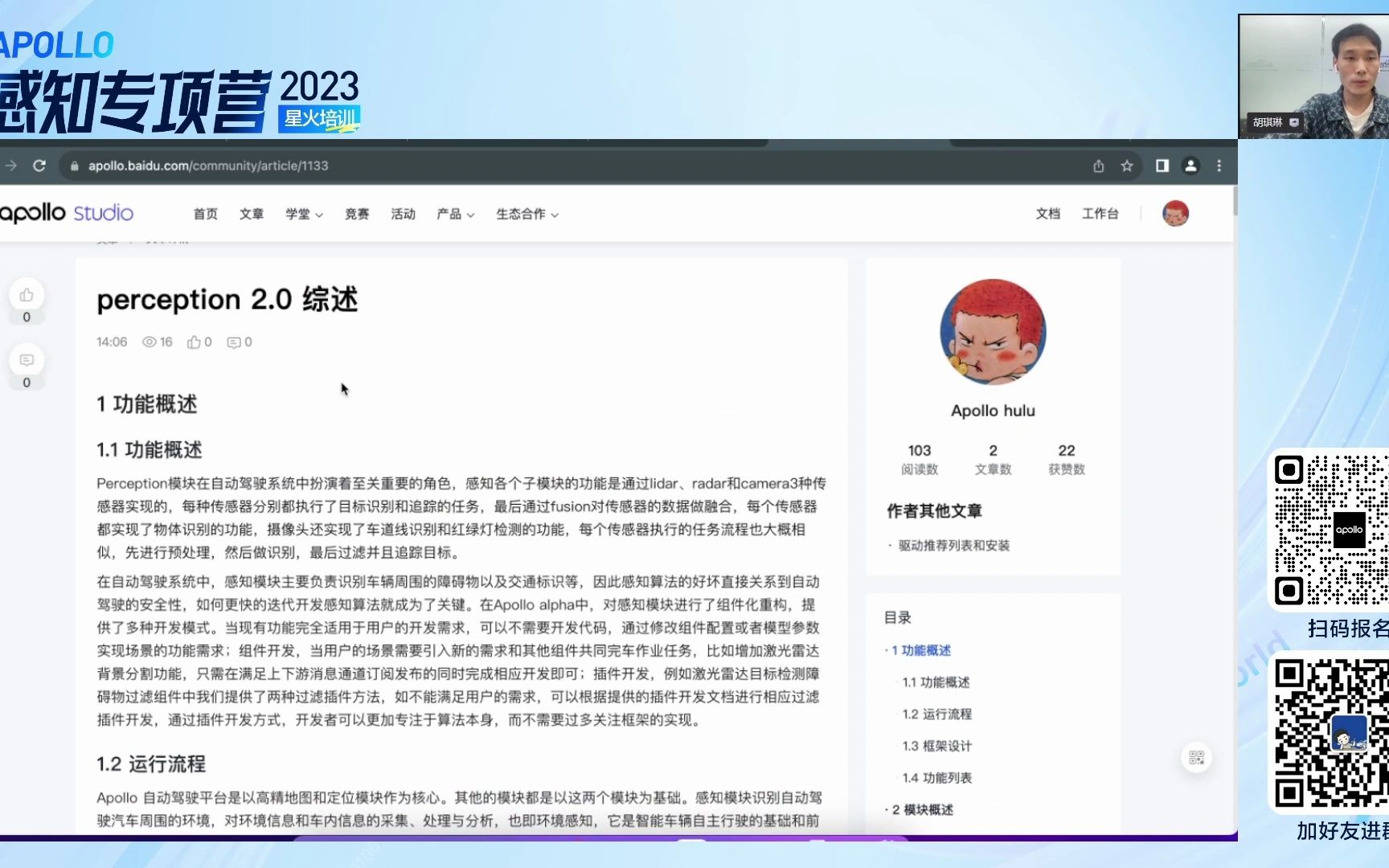Click the 103 阅读数 stat
The height and width of the screenshot is (868, 1389).
920,459
